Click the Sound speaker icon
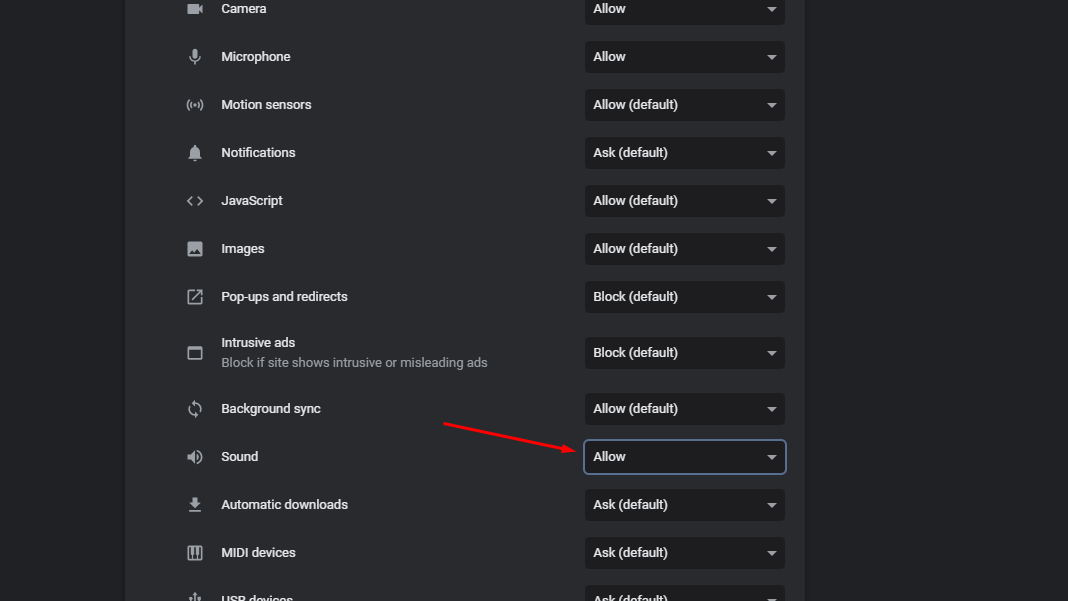The image size is (1068, 601). point(195,457)
